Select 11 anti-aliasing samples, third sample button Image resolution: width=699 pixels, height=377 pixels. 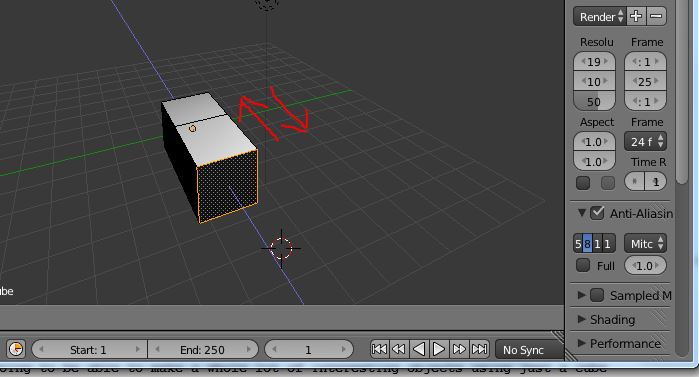point(597,244)
